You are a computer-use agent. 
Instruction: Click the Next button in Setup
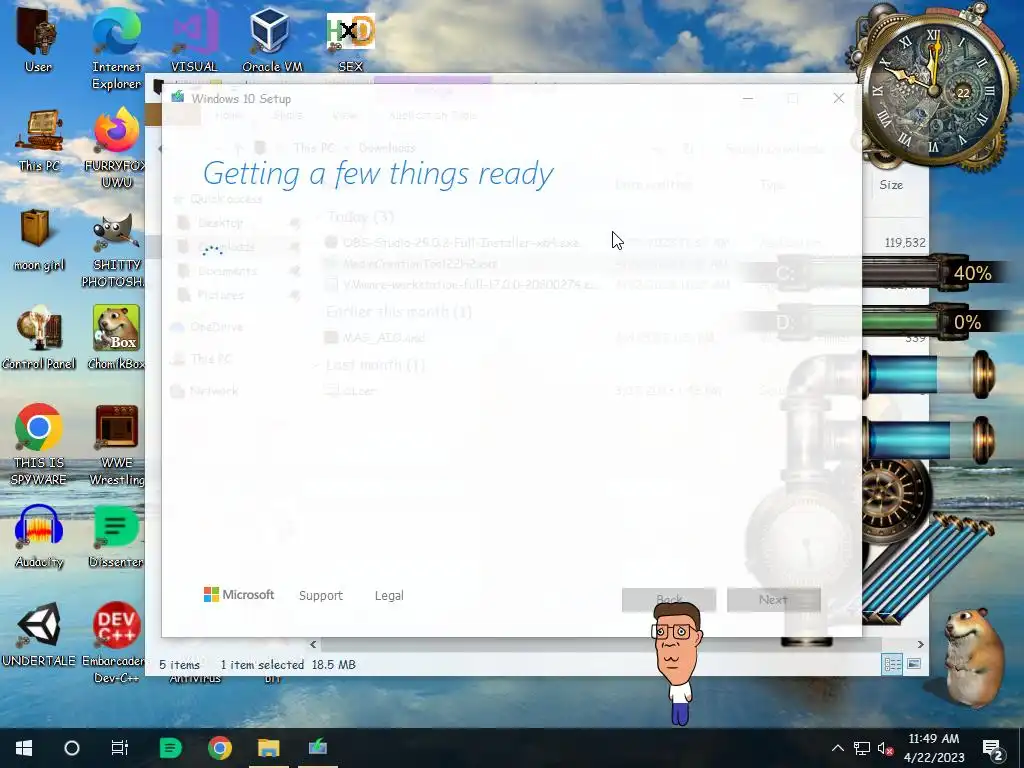[x=773, y=600]
